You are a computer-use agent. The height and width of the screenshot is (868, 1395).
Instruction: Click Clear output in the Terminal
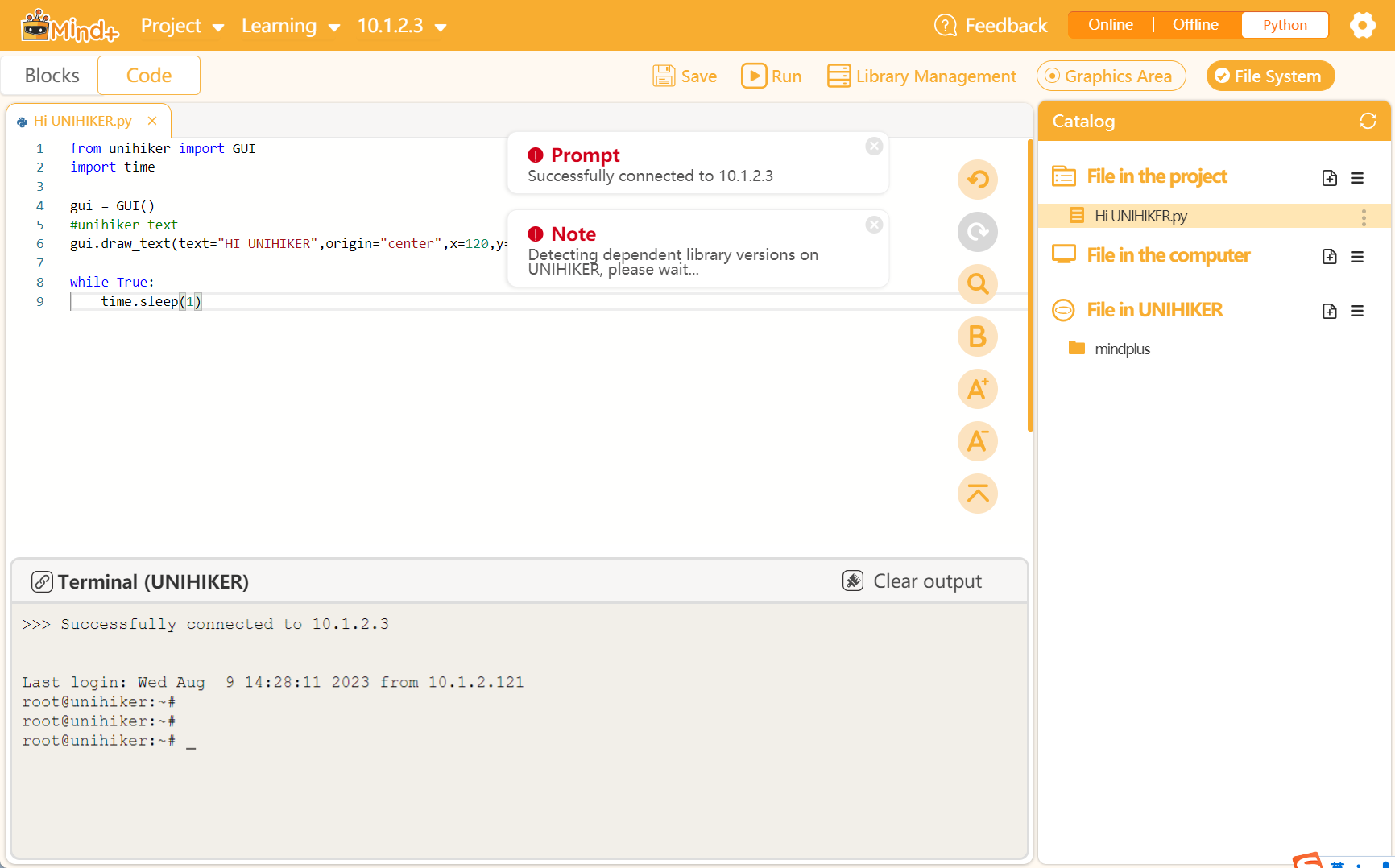click(x=913, y=581)
